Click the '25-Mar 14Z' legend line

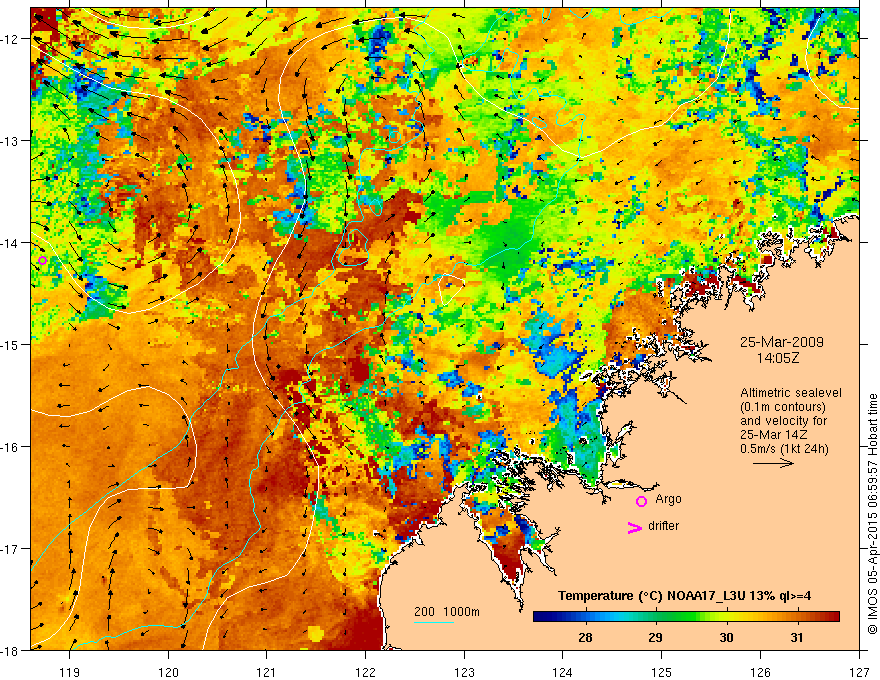774,435
